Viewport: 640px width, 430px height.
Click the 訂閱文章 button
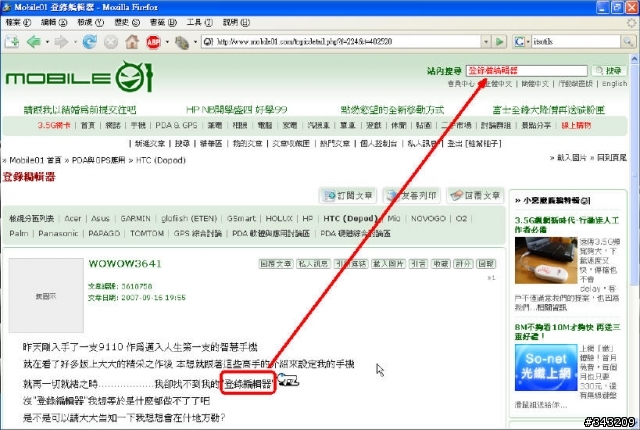pos(348,196)
